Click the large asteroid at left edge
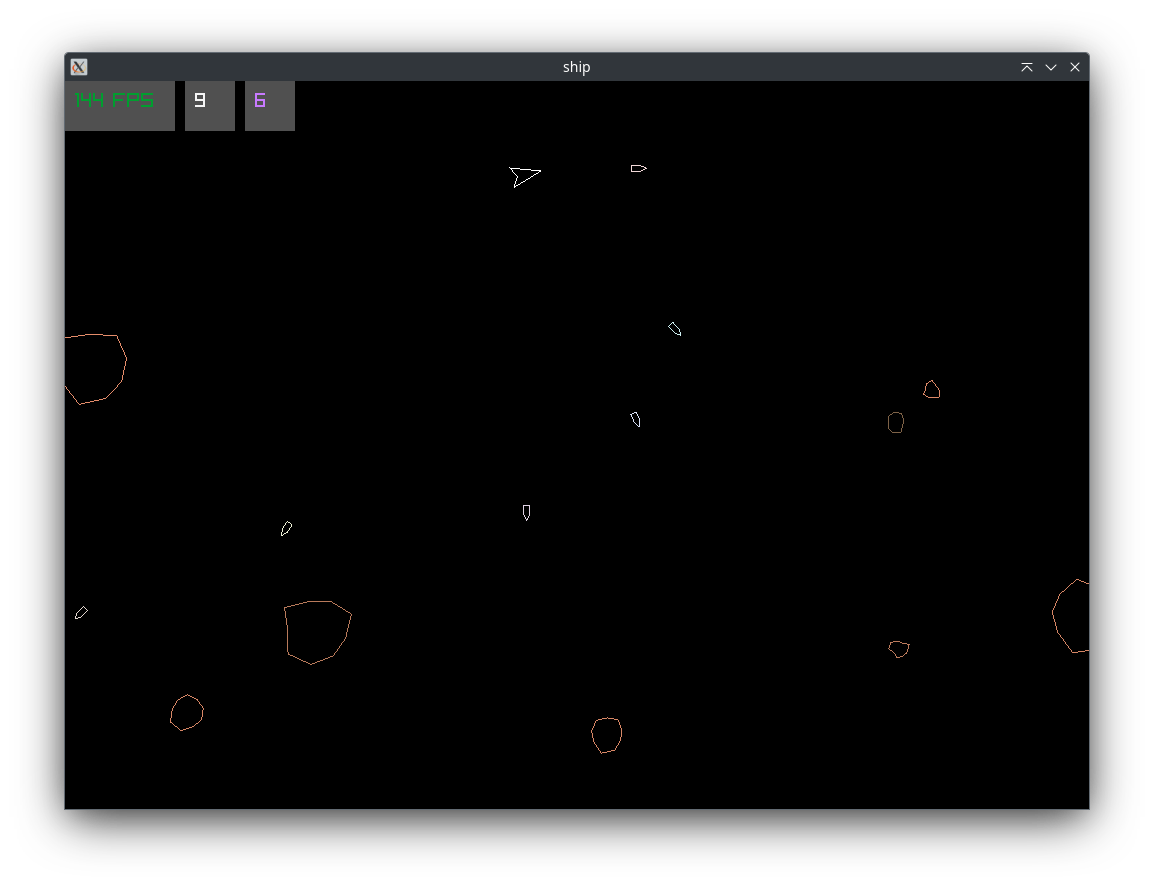This screenshot has height=886, width=1154. point(96,369)
